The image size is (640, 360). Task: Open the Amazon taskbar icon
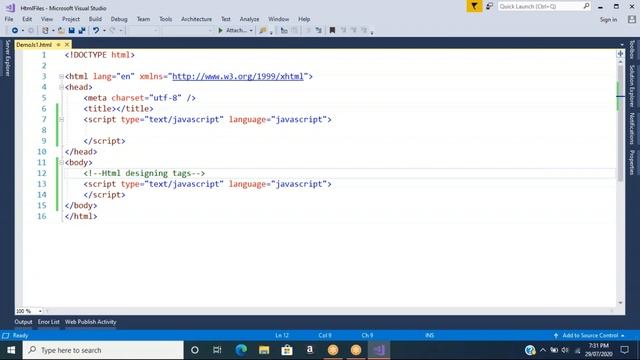310,350
